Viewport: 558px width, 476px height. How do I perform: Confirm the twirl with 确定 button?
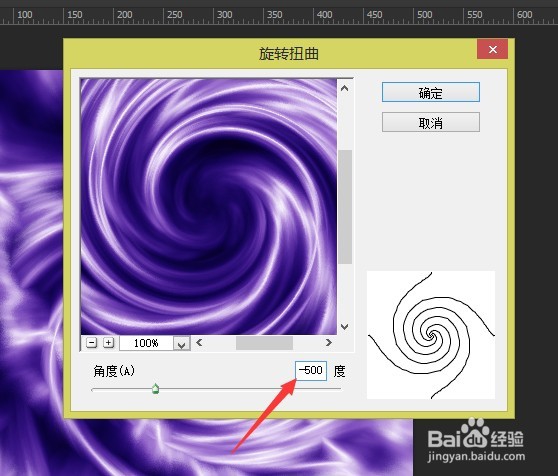(x=431, y=92)
